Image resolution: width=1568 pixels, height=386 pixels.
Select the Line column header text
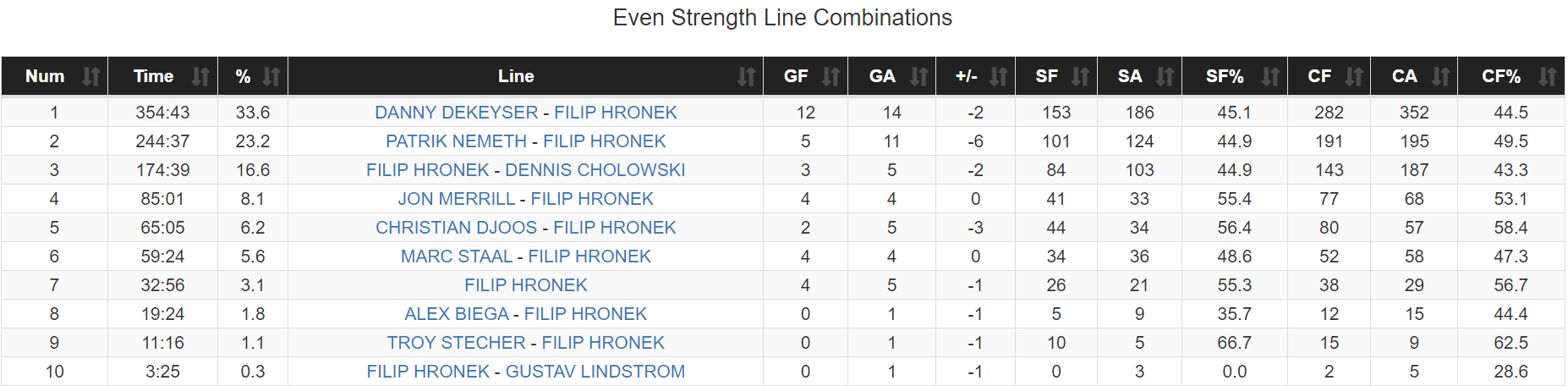pos(516,77)
